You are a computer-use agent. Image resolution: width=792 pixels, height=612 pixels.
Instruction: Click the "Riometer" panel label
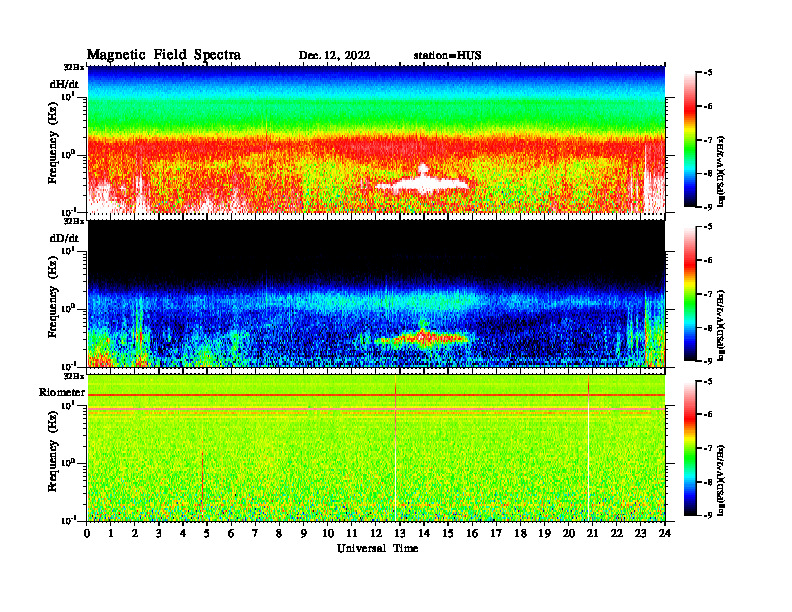pos(62,392)
